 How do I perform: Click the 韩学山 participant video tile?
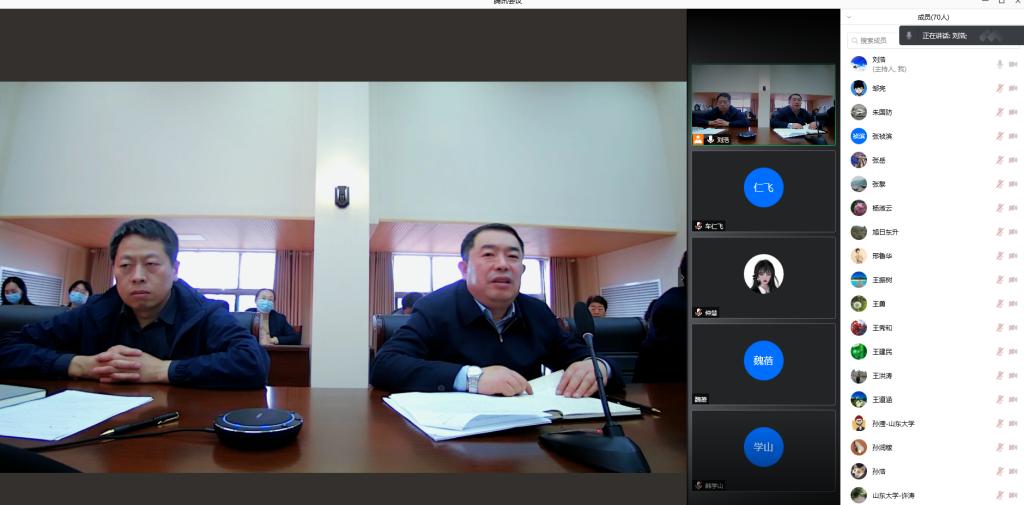click(764, 450)
